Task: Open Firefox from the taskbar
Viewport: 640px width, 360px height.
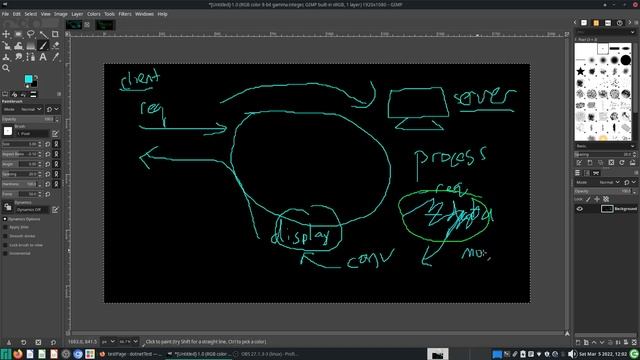Action: 18,354
